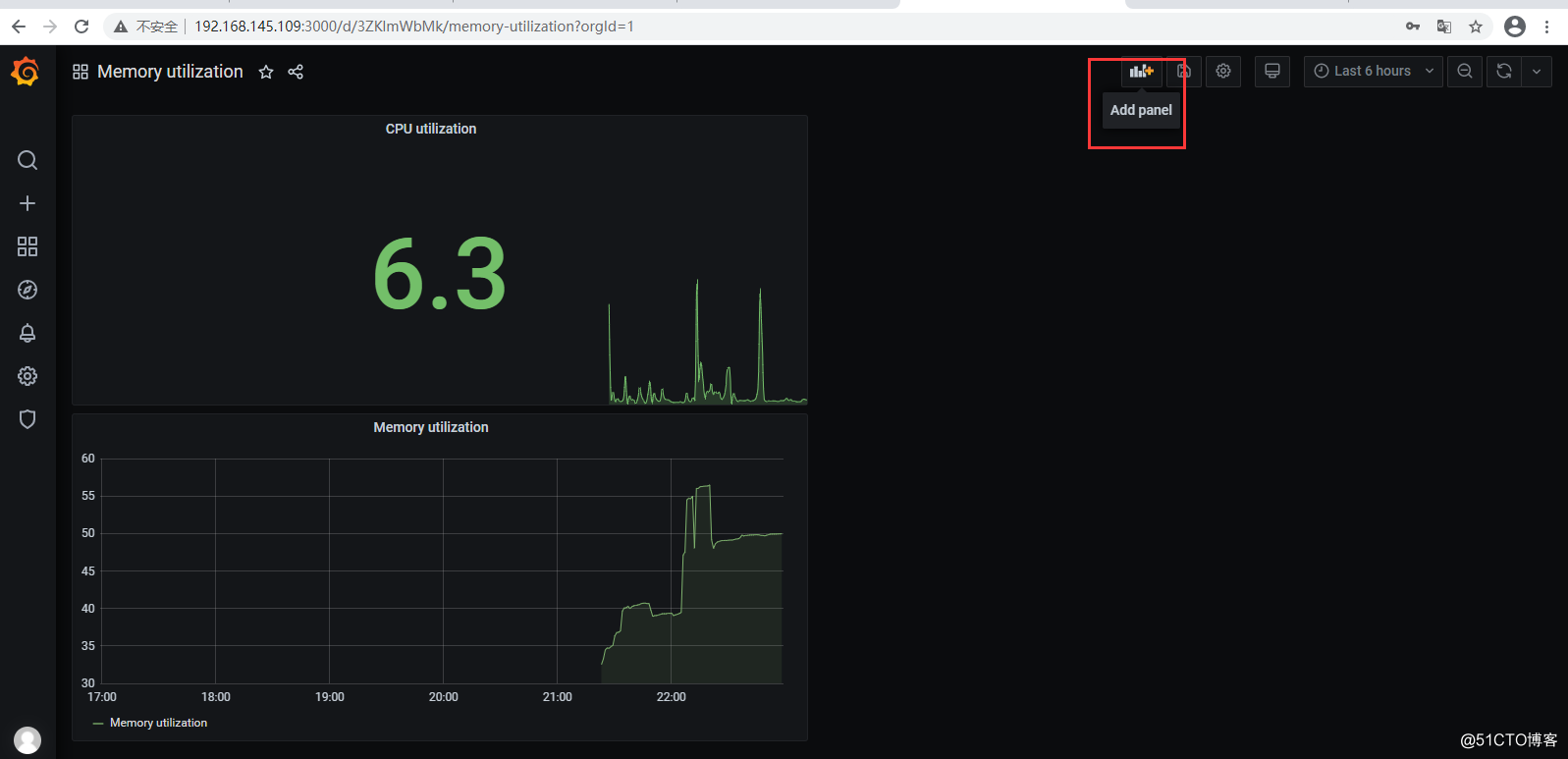Open the Grafana home logo
The height and width of the screenshot is (759, 1568).
tap(26, 72)
